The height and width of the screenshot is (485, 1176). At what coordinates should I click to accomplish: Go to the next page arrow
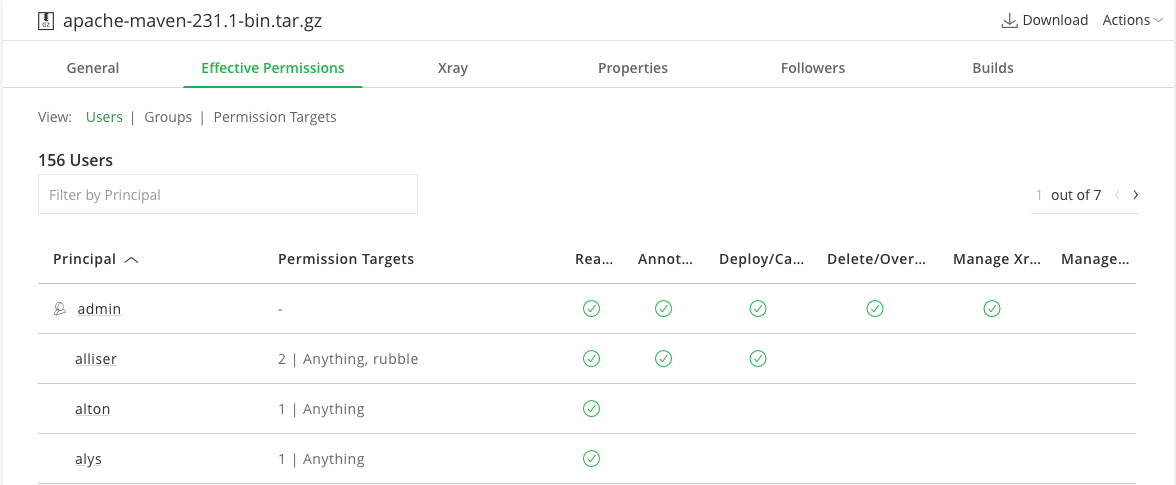coord(1136,195)
